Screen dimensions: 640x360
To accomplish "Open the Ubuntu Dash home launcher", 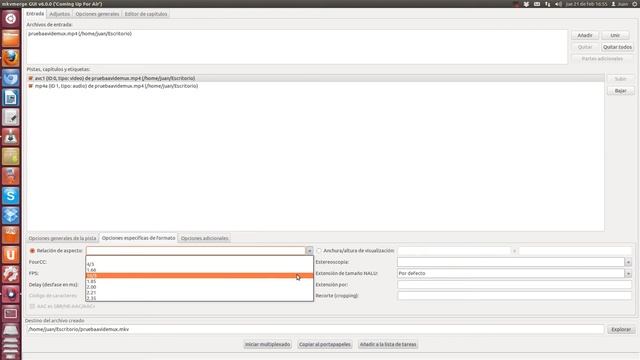I will 11,18.
